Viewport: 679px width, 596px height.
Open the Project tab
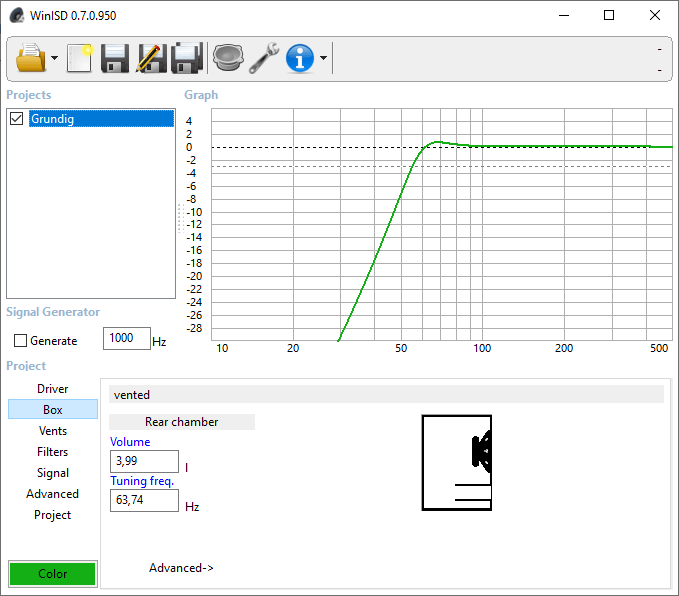pyautogui.click(x=53, y=515)
